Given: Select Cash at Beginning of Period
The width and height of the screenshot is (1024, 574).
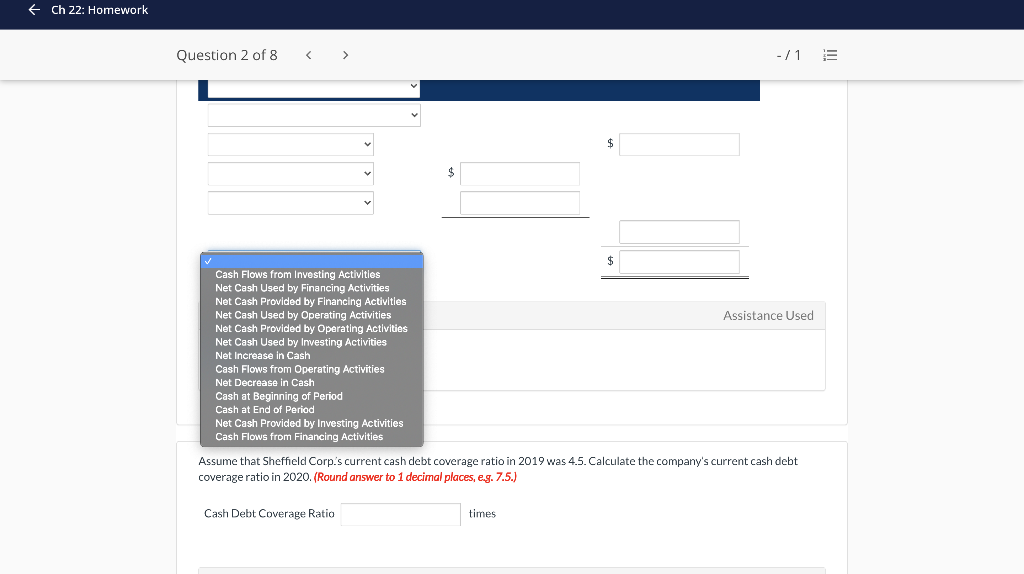Looking at the screenshot, I should tap(279, 396).
